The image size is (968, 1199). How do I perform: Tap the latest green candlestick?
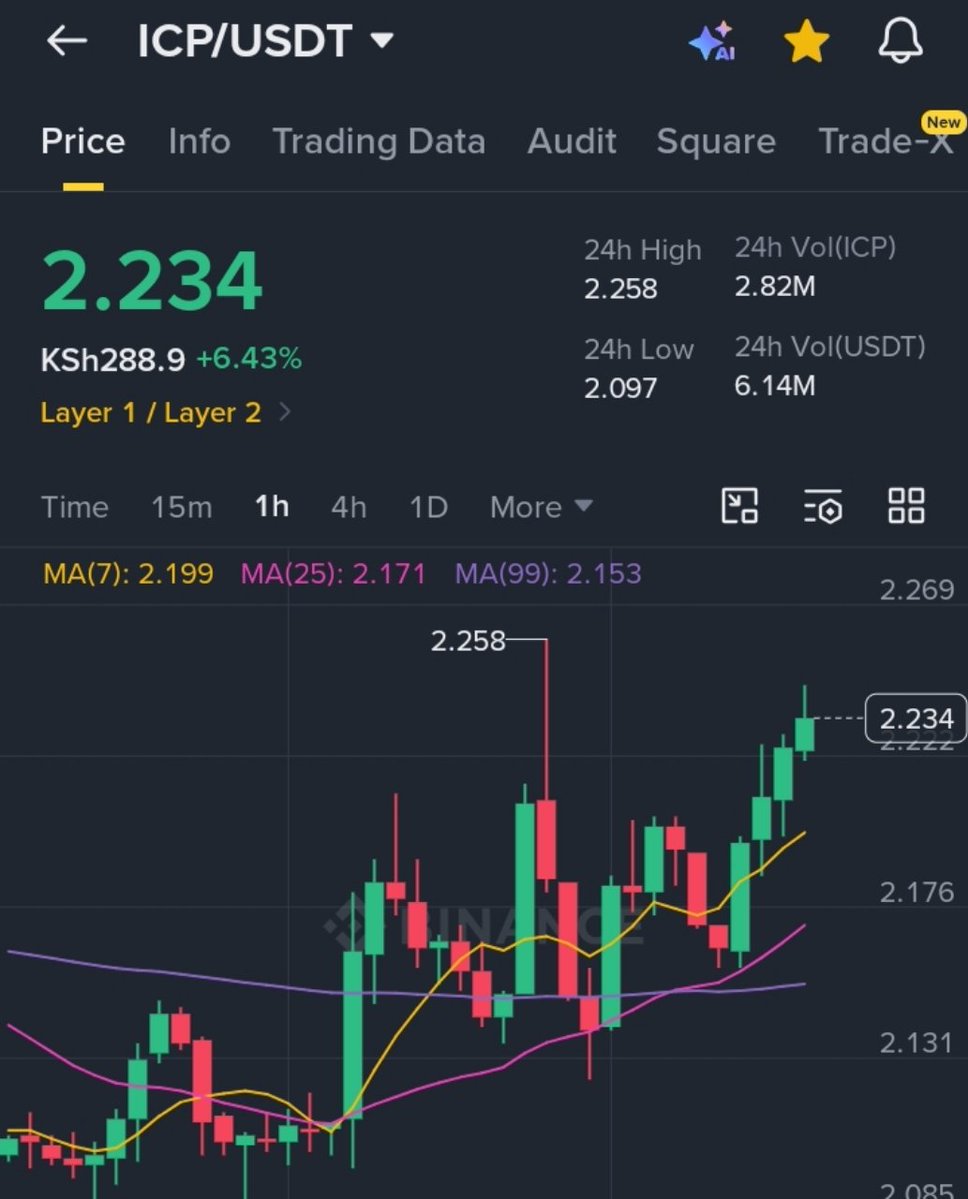[804, 734]
